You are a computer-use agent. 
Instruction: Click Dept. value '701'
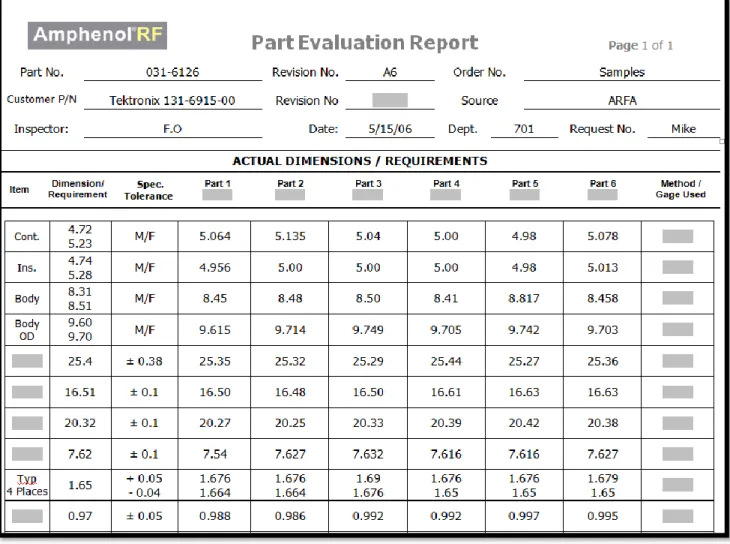pos(524,129)
